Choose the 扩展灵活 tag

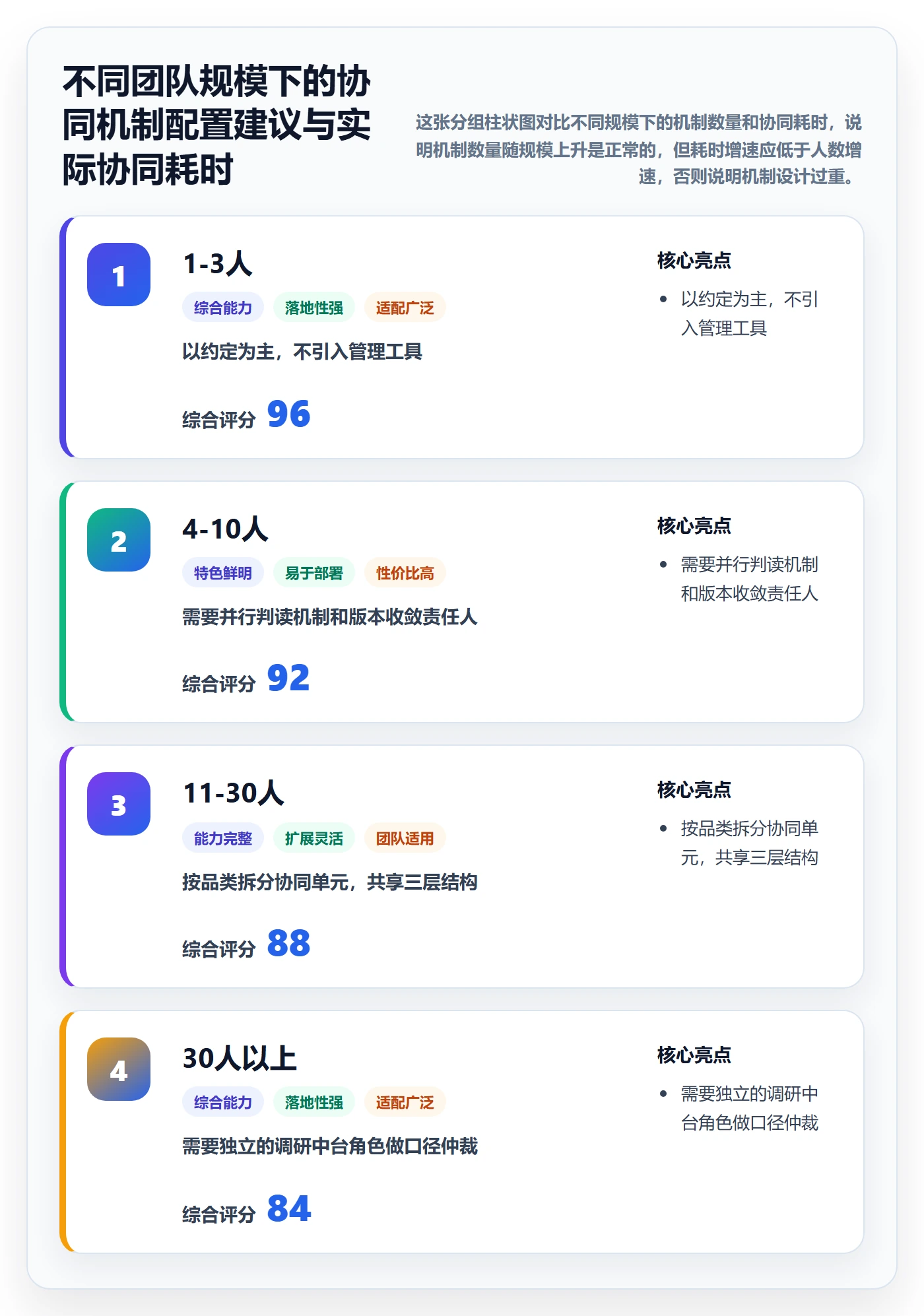click(x=314, y=838)
